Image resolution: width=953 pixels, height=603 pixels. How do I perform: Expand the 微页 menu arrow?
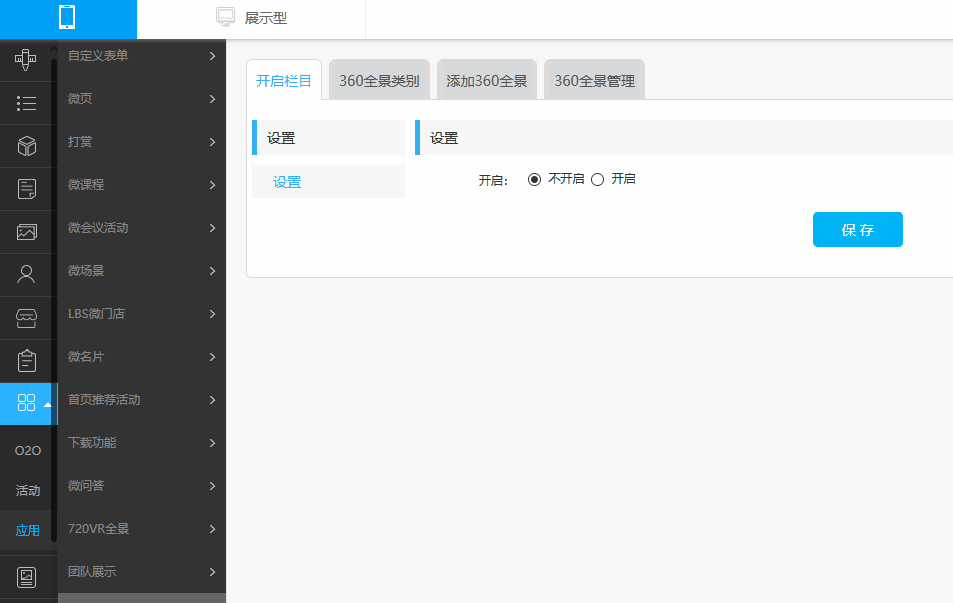212,99
